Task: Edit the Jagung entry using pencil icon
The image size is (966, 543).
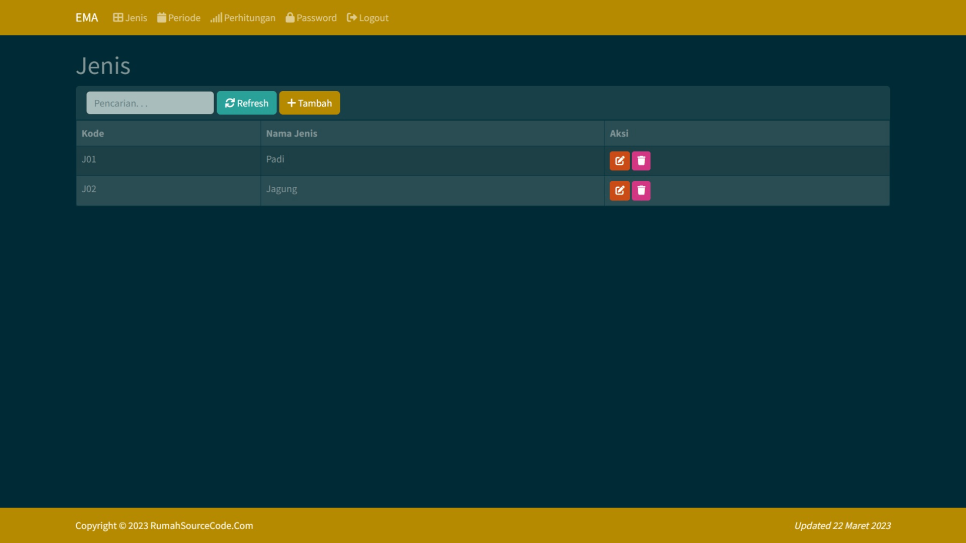Action: click(x=619, y=191)
